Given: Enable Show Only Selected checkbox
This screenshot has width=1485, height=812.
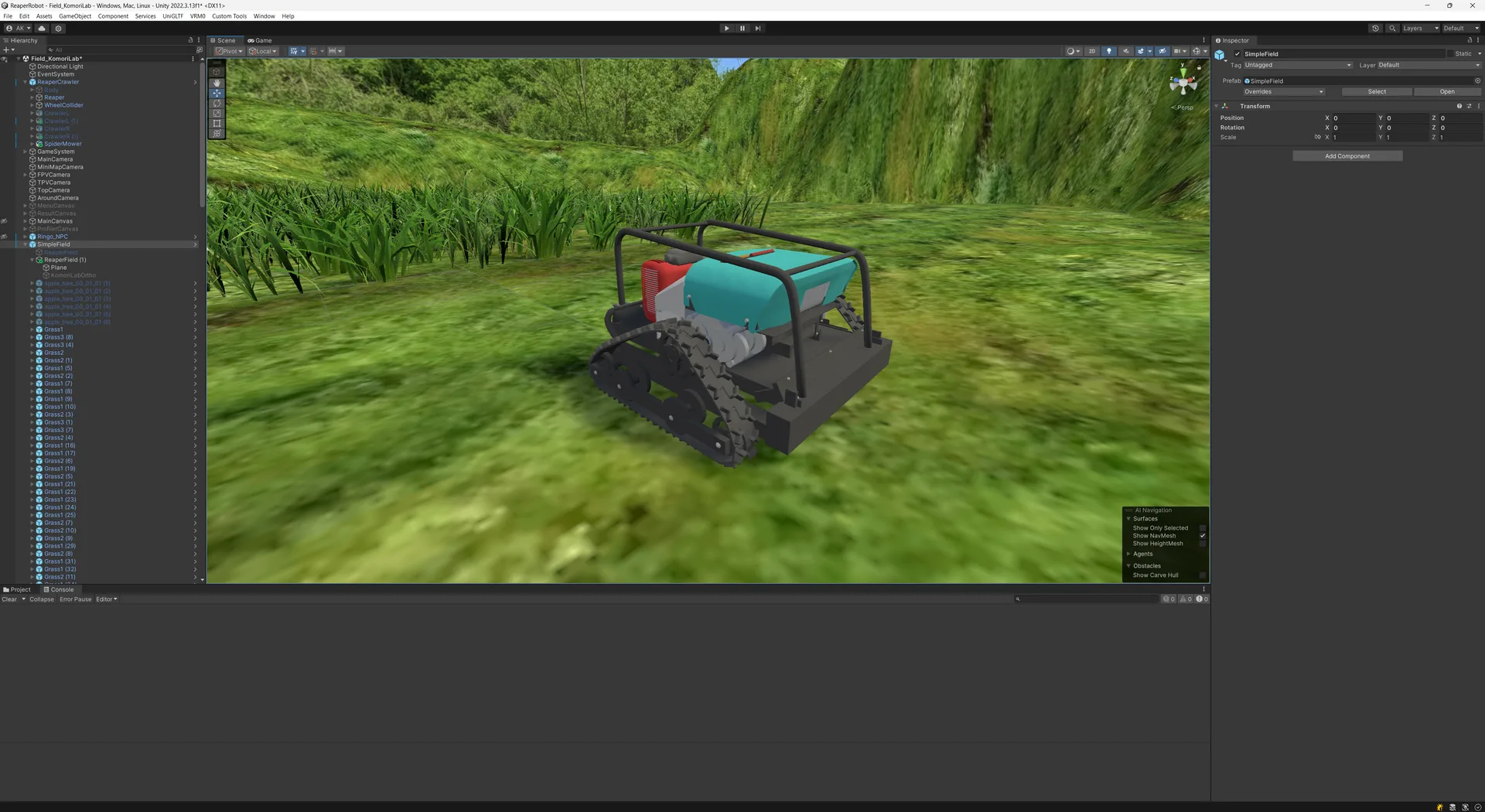Looking at the screenshot, I should point(1202,528).
